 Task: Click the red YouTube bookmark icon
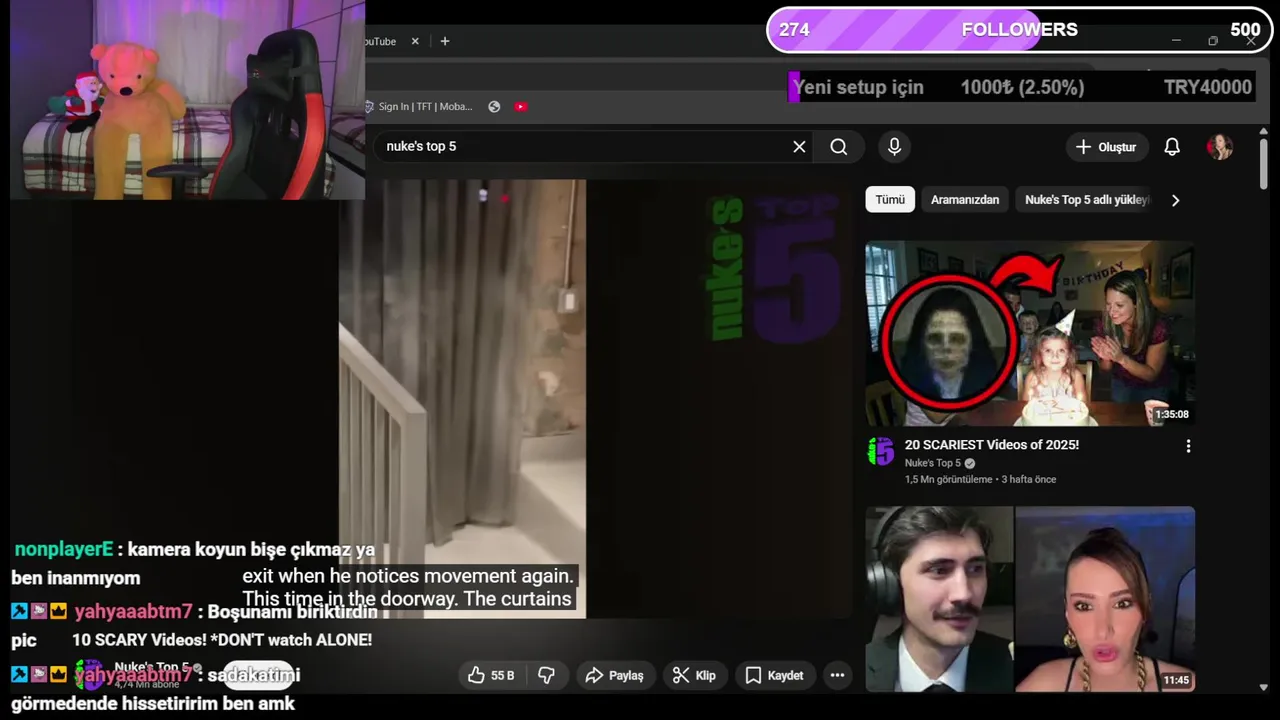coord(521,106)
